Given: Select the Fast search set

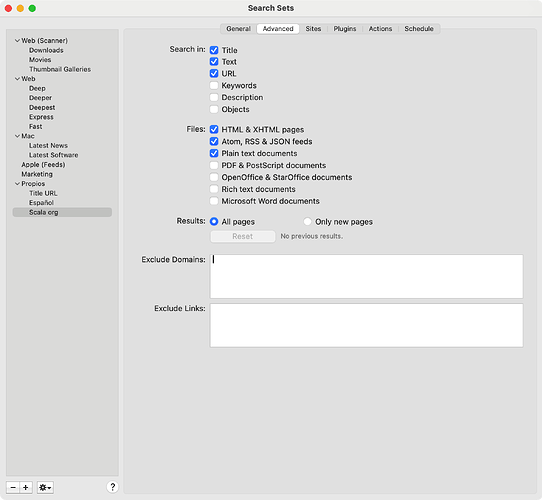Looking at the screenshot, I should click(x=36, y=127).
